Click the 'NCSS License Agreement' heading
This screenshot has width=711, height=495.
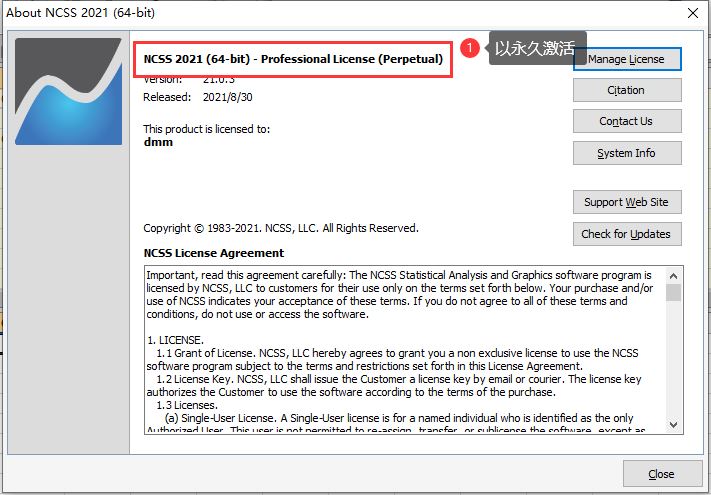214,253
